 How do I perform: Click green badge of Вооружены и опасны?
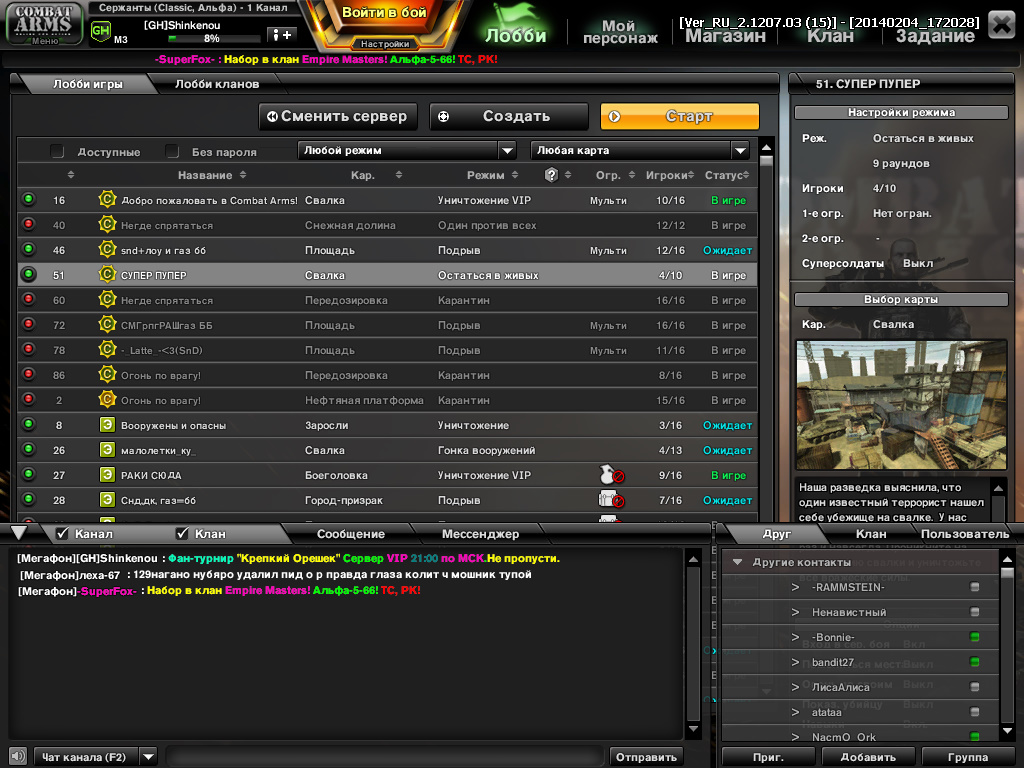(x=107, y=424)
